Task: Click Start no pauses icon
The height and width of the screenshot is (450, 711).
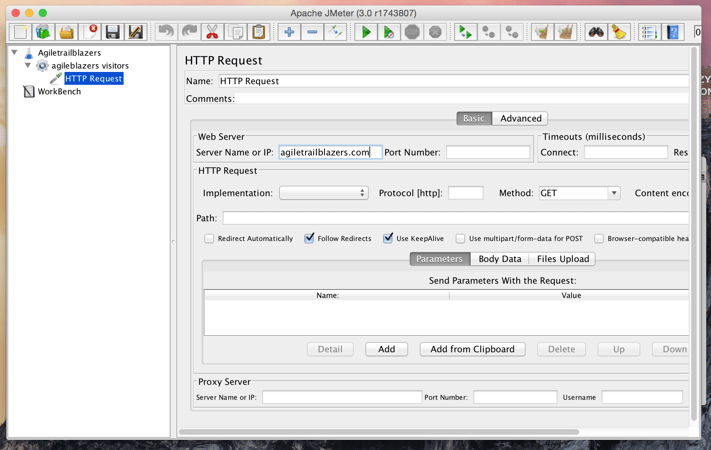Action: tap(389, 32)
